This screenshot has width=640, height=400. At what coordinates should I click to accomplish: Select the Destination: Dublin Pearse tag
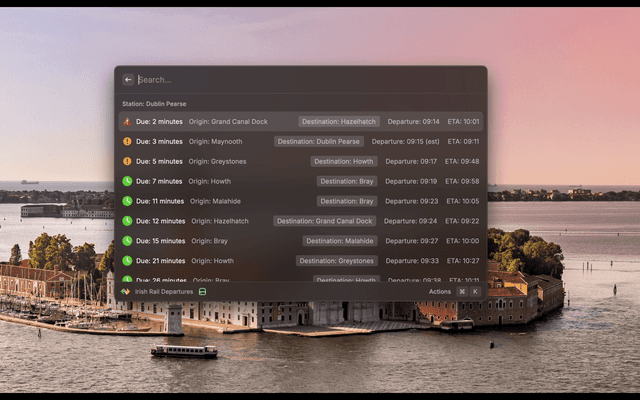[319, 142]
